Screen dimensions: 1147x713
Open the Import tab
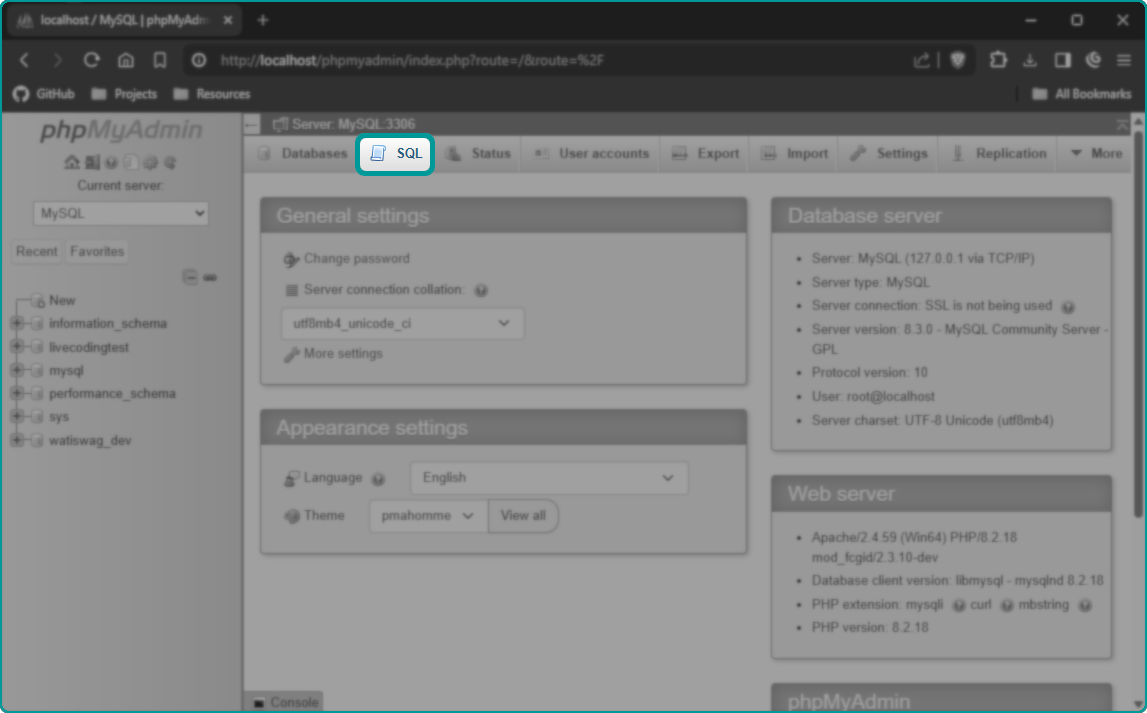click(x=794, y=154)
